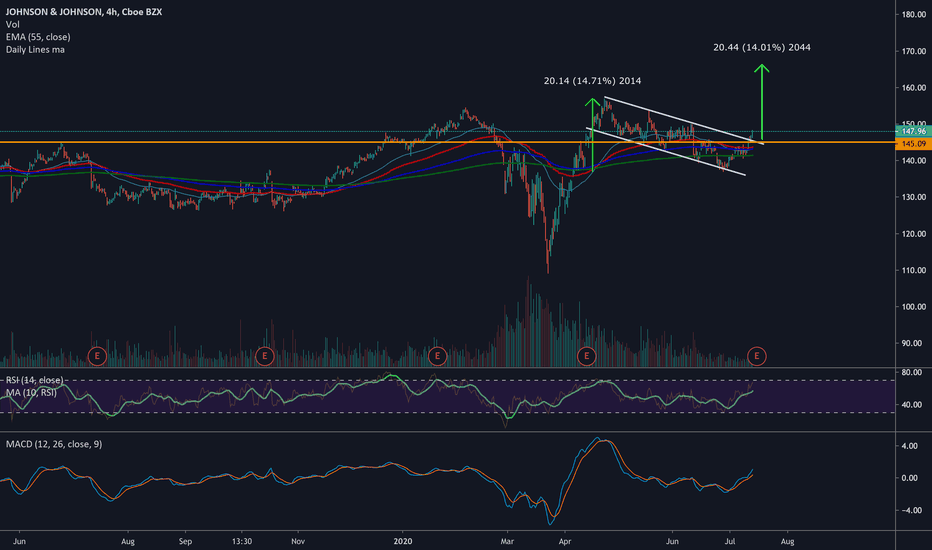This screenshot has width=932, height=550.
Task: Click the Mar label on the time axis
Action: tap(507, 541)
